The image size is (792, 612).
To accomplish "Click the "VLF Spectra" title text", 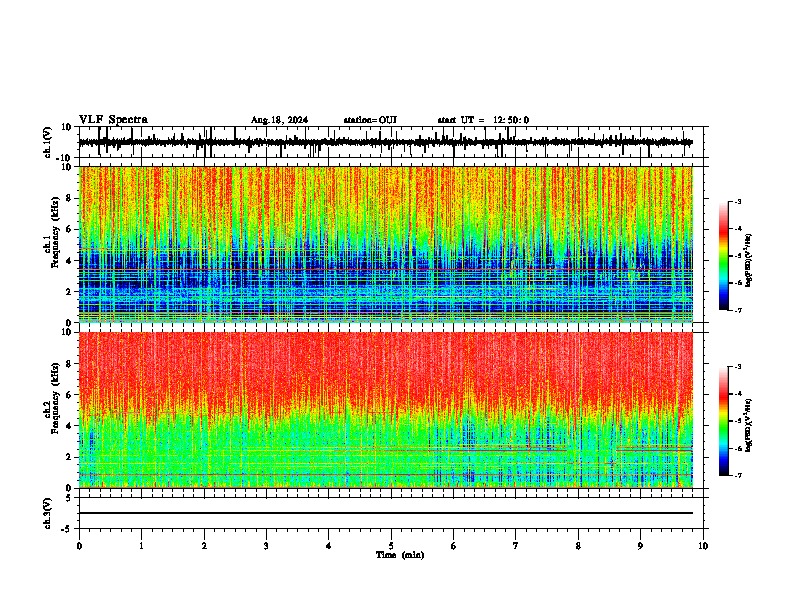I will click(x=113, y=120).
